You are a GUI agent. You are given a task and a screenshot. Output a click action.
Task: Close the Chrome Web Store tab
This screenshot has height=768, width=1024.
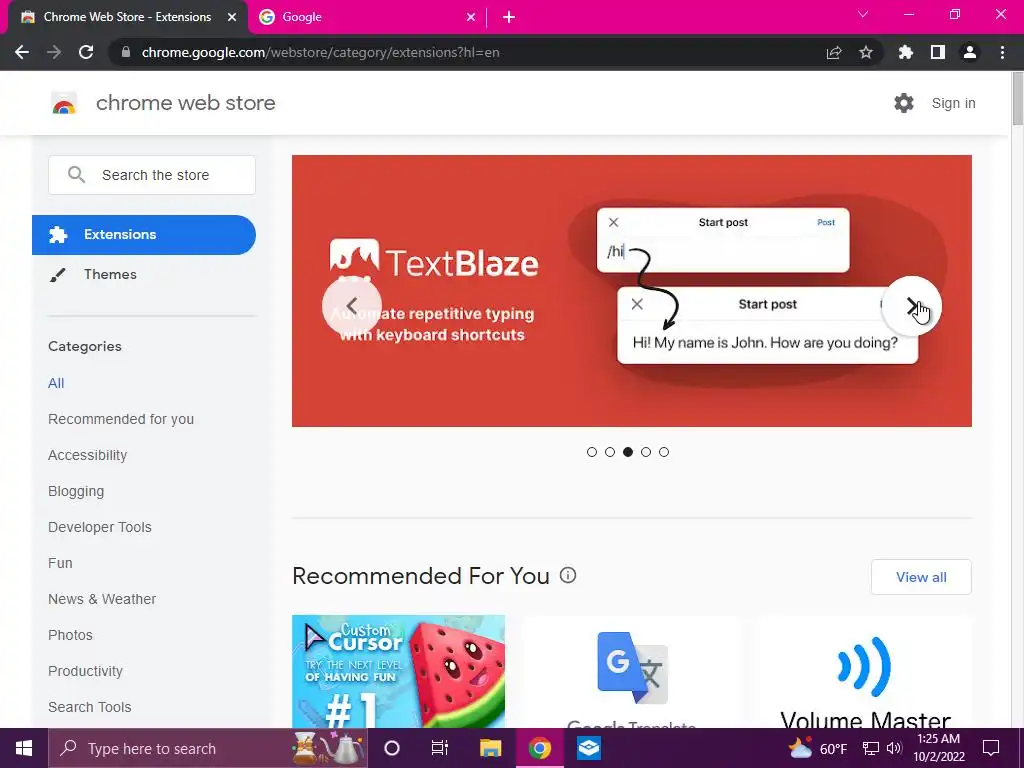tap(232, 18)
